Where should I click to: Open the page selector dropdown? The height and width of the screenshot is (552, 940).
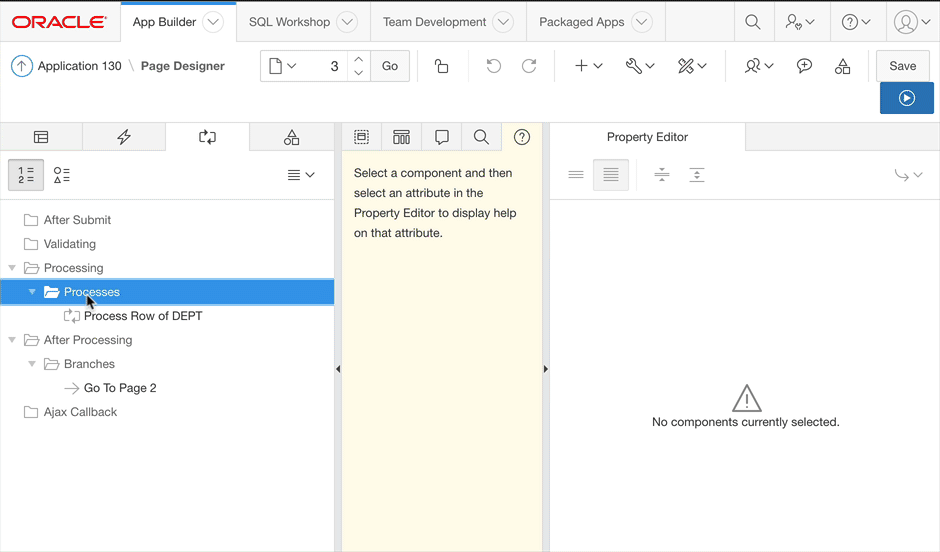pyautogui.click(x=282, y=66)
